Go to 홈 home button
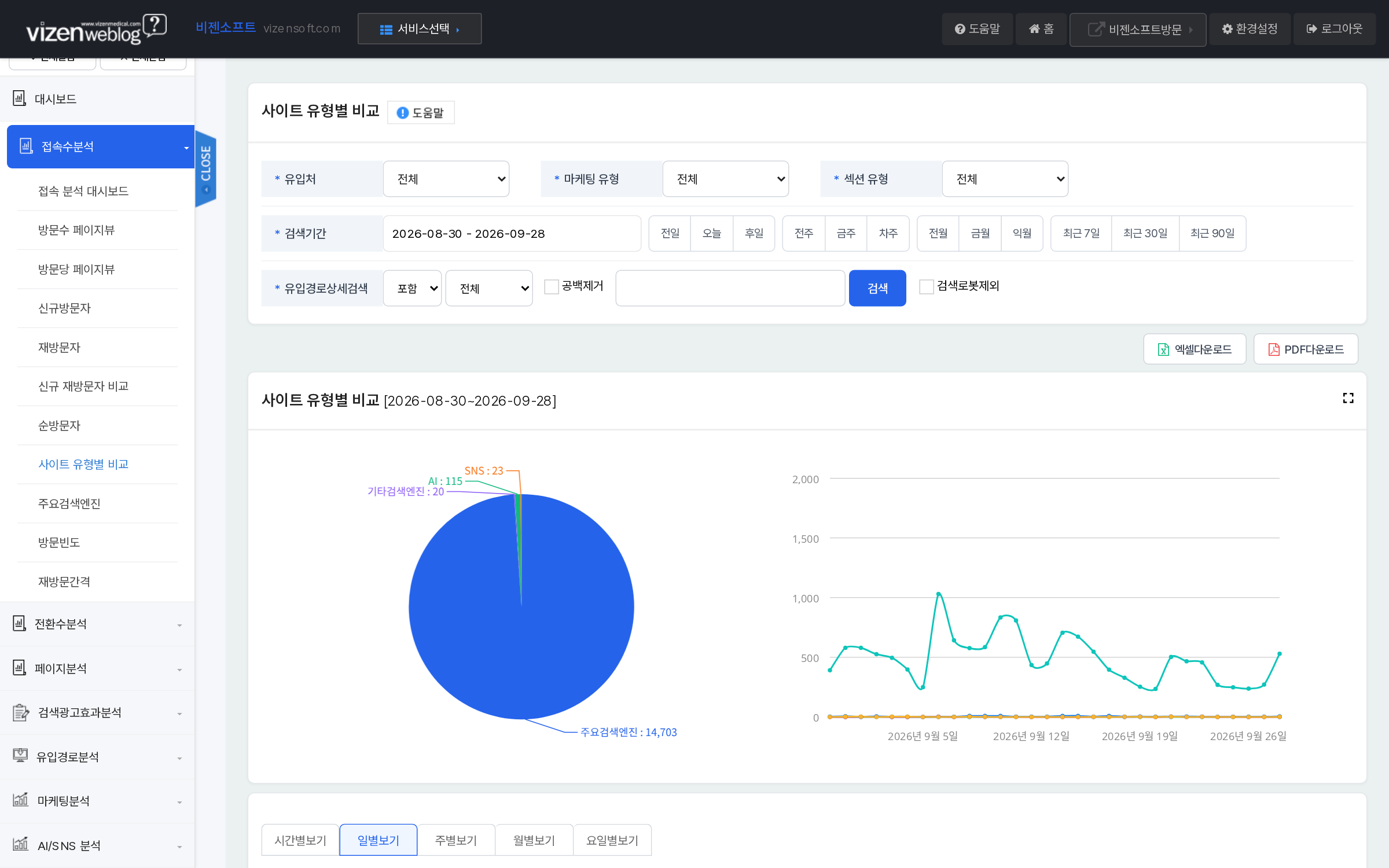Image resolution: width=1389 pixels, height=868 pixels. 1041,29
